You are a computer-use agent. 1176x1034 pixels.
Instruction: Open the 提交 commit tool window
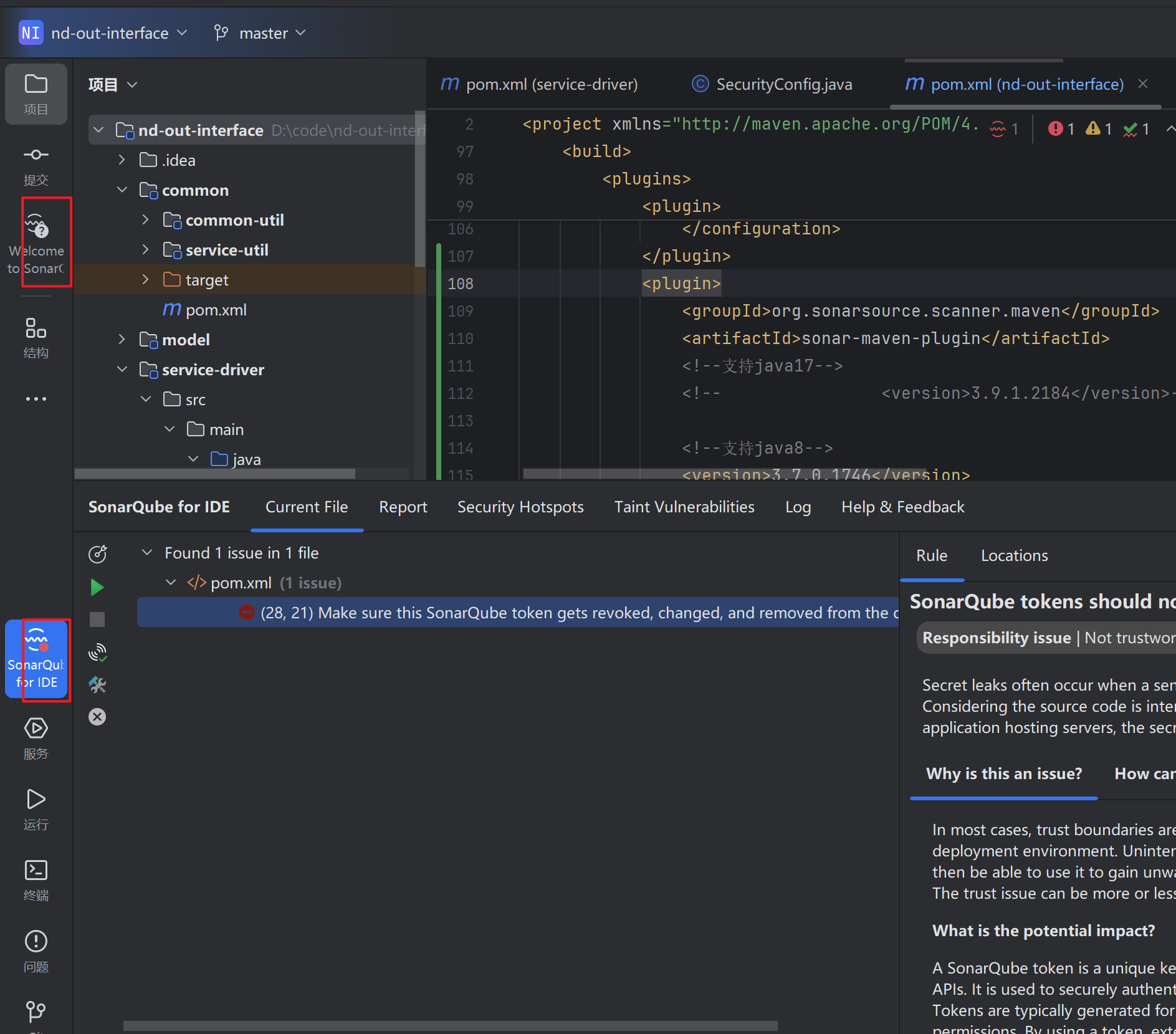click(x=36, y=164)
